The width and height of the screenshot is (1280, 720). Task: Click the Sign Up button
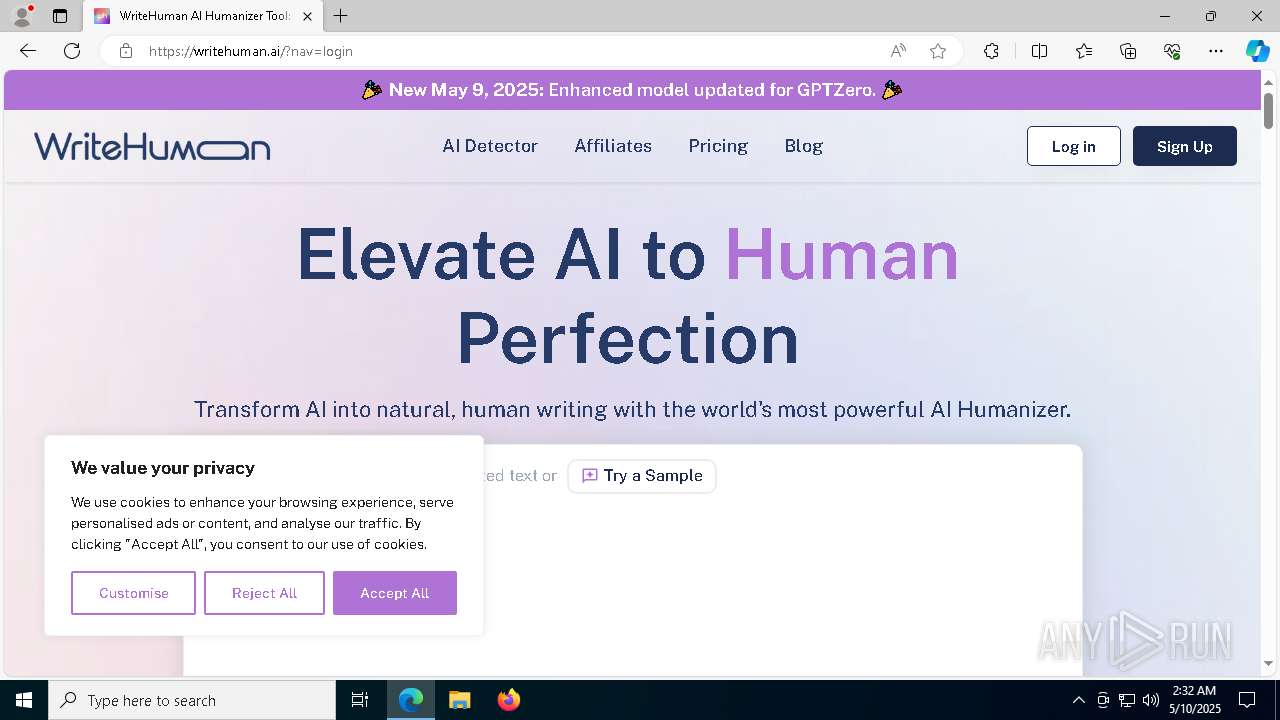pos(1184,146)
